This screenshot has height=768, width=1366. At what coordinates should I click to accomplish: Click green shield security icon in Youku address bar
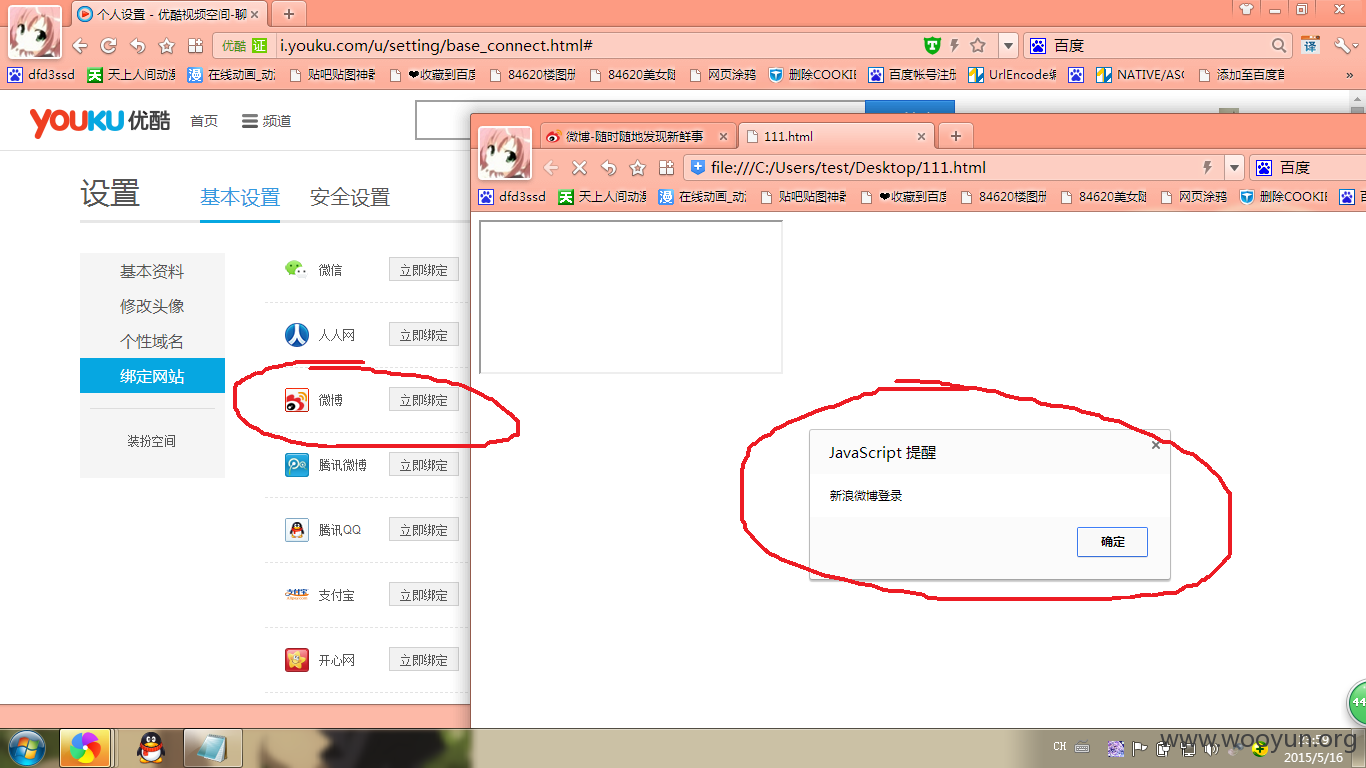pyautogui.click(x=932, y=45)
